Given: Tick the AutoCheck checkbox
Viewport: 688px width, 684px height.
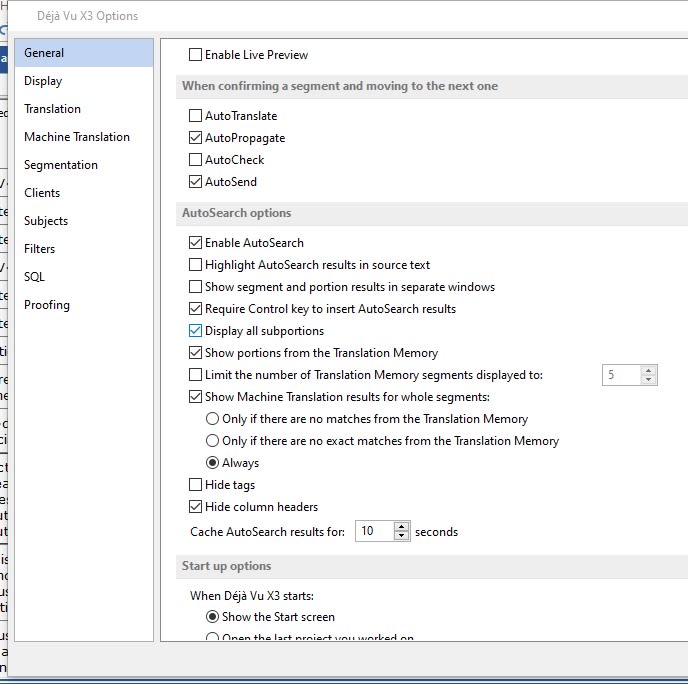Looking at the screenshot, I should [x=195, y=160].
